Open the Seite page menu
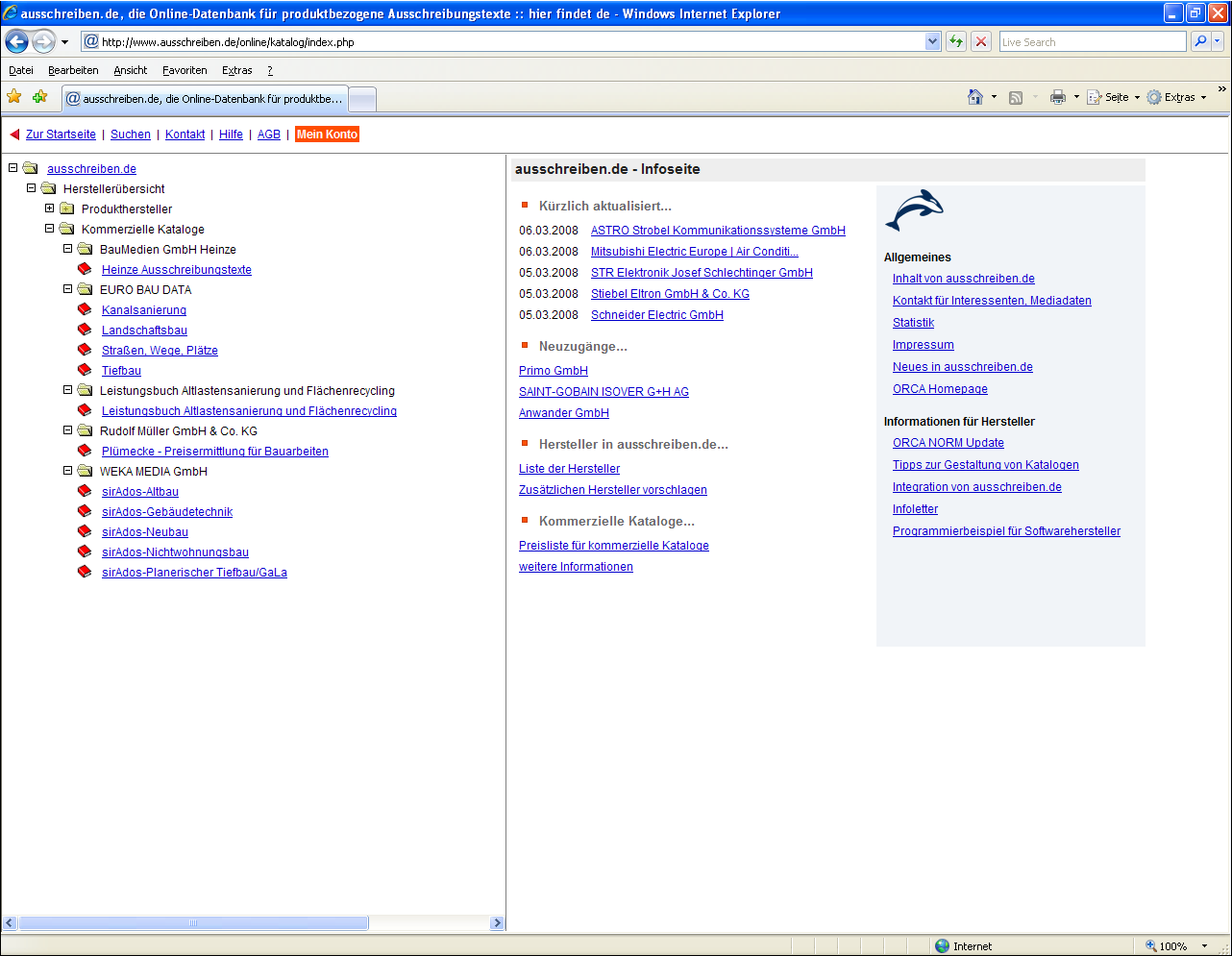Screen dimensions: 1232x956 [1114, 97]
